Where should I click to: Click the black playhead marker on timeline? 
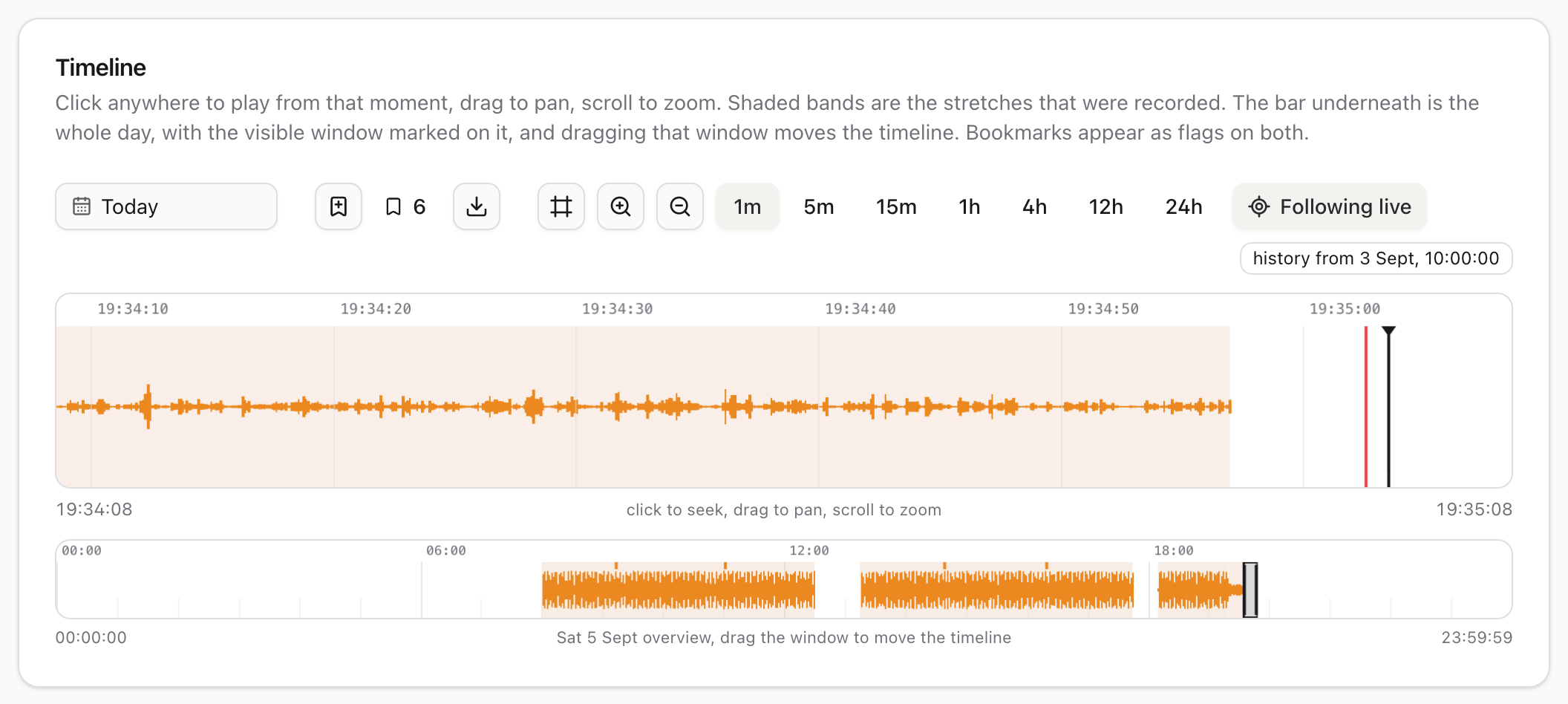point(1389,406)
